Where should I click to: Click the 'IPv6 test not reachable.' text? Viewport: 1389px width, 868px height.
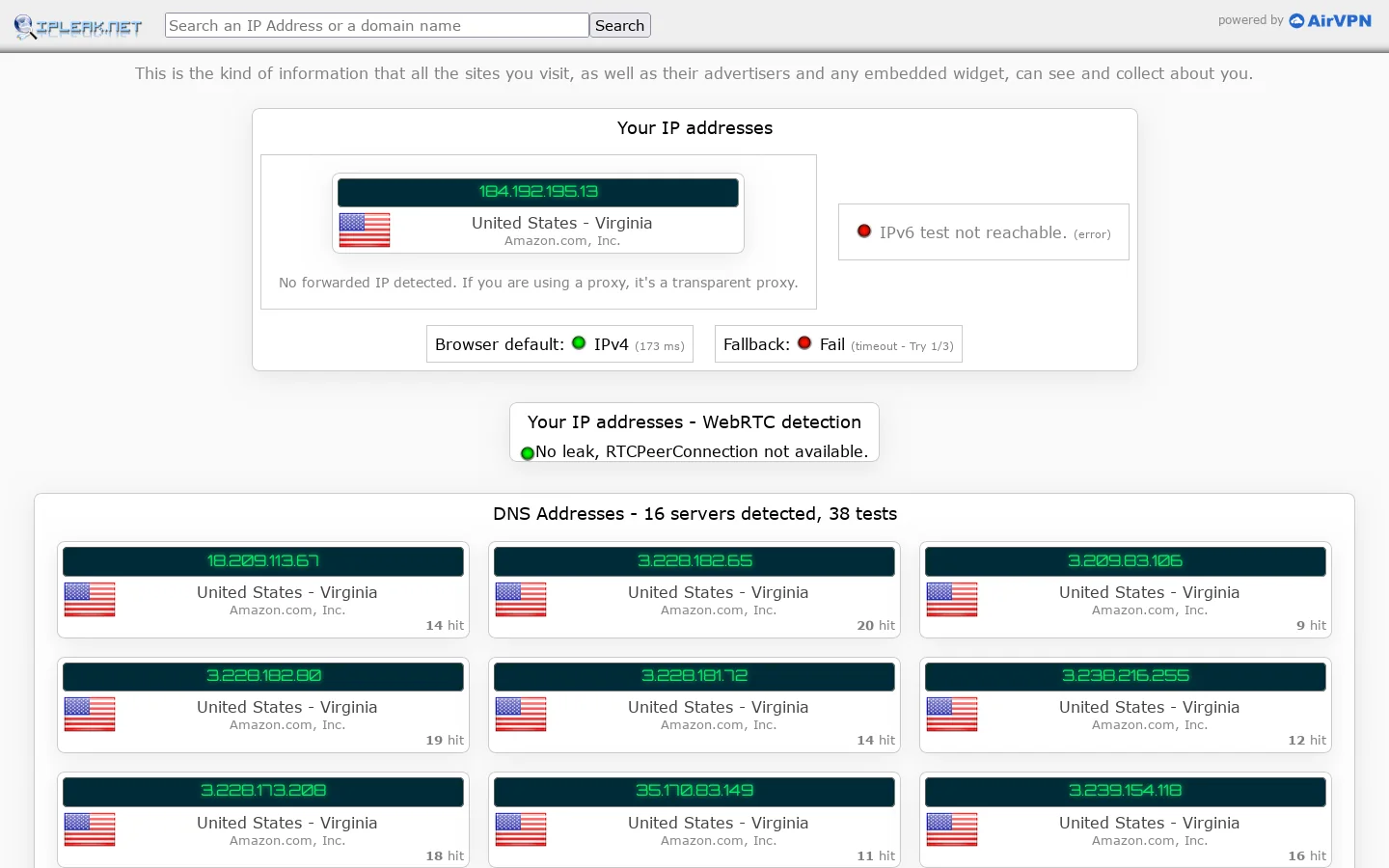point(973,232)
